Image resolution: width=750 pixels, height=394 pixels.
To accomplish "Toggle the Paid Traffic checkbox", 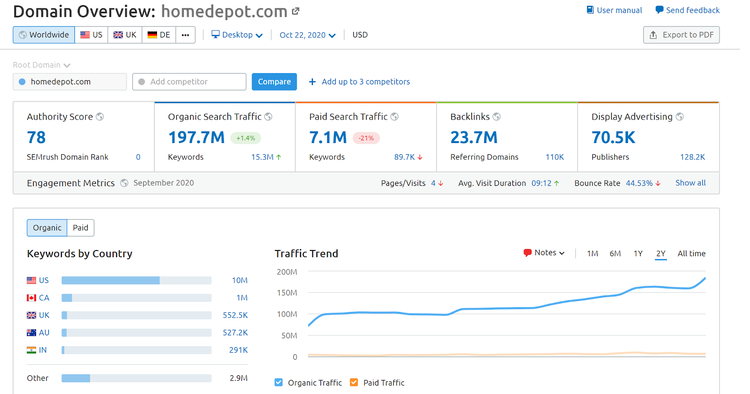I will [x=354, y=383].
